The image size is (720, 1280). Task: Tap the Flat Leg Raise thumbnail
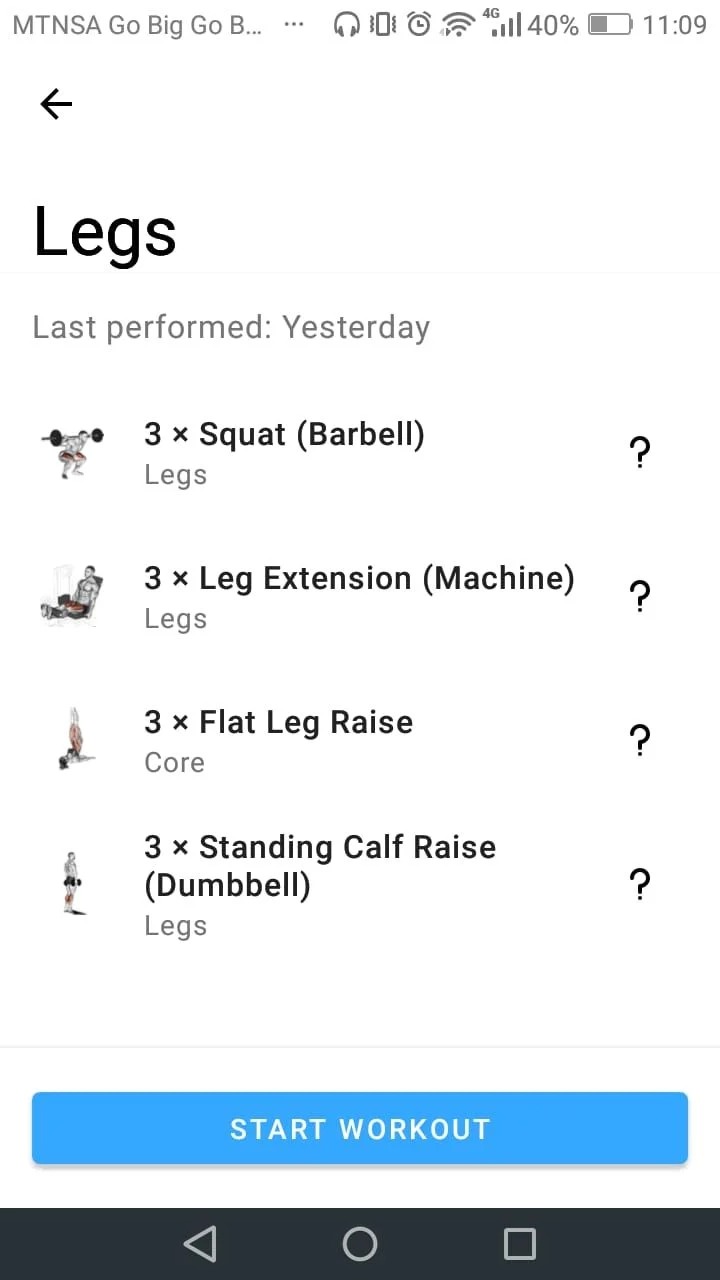[72, 739]
